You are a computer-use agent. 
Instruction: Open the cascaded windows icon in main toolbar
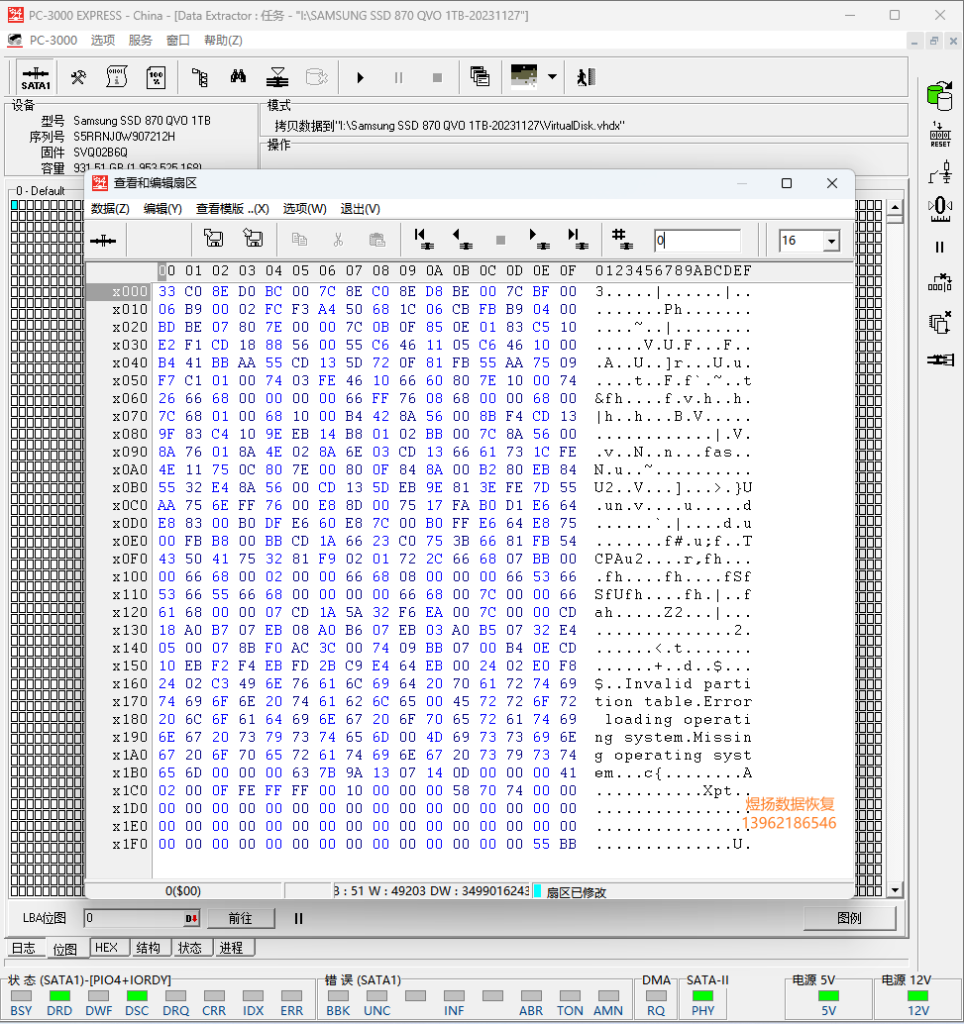pos(480,76)
